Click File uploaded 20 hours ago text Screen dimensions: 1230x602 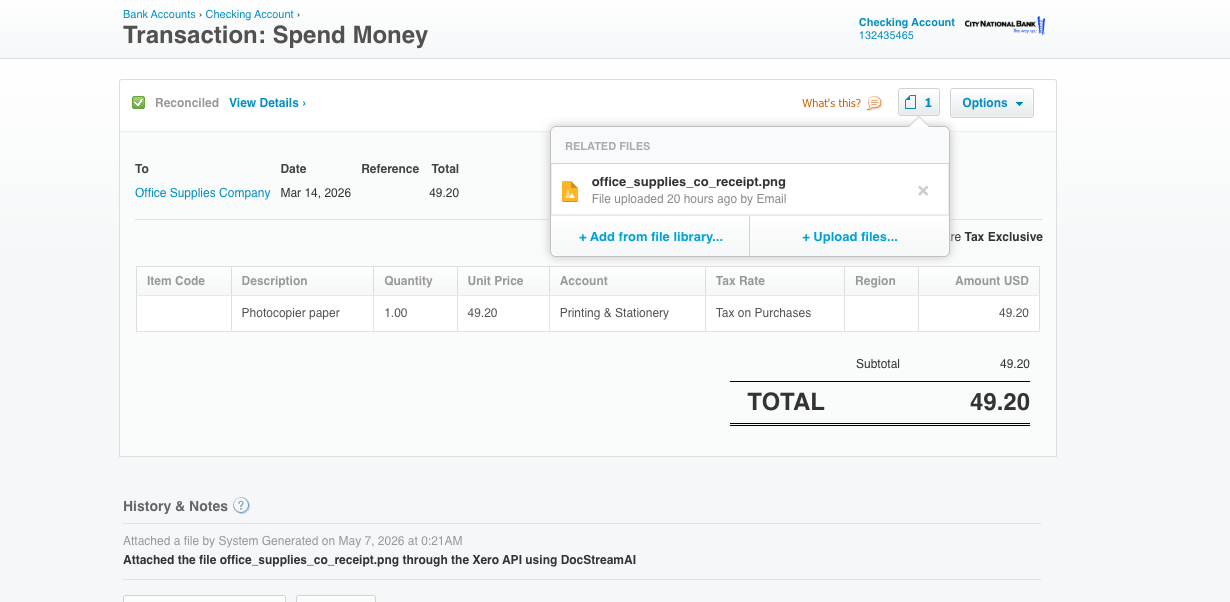click(x=689, y=199)
